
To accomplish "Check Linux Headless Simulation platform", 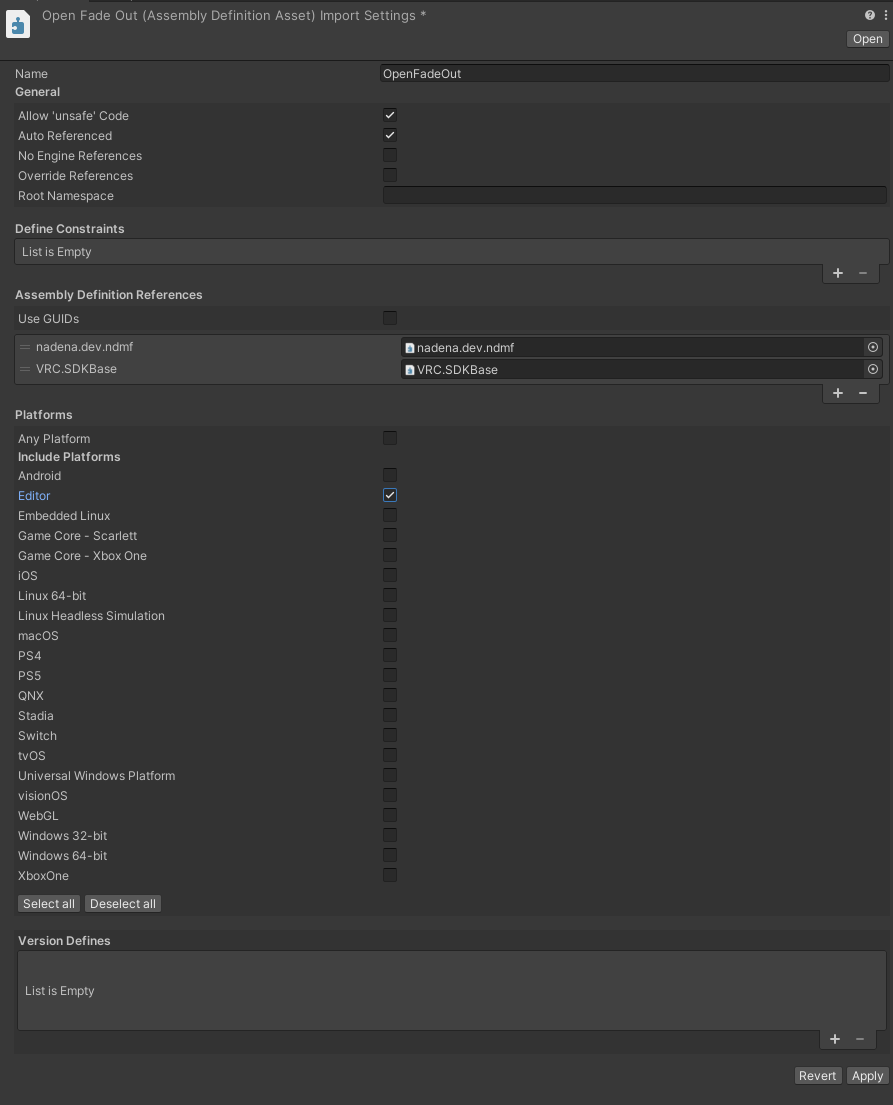I will [390, 615].
